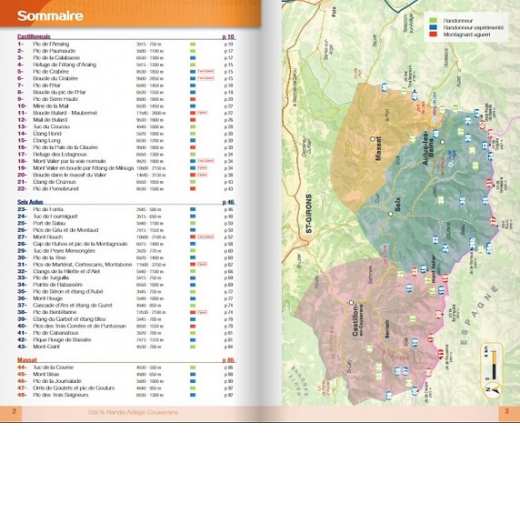The height and width of the screenshot is (520, 520).
Task: Click the green difficulty square for Tuc de la Courne
Action: pos(193,367)
